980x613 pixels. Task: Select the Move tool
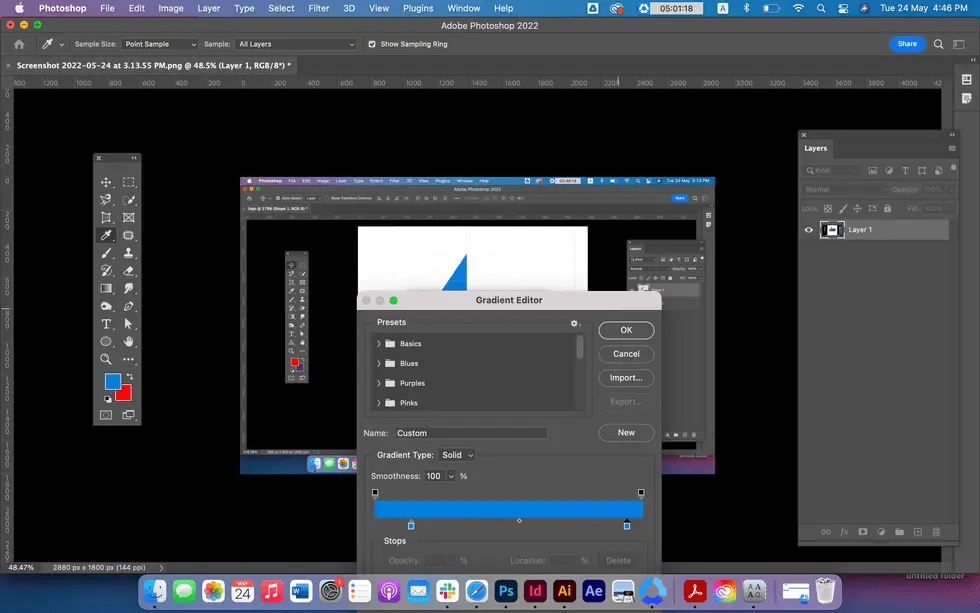[106, 182]
